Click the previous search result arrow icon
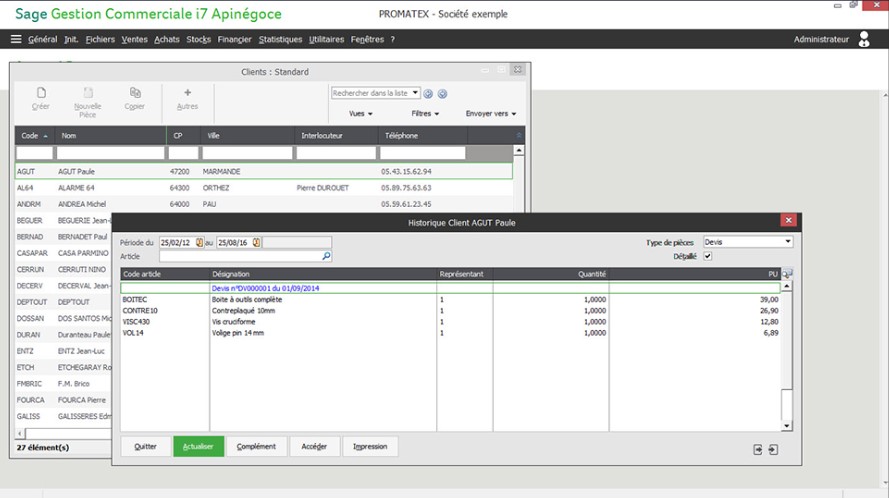 coord(428,94)
